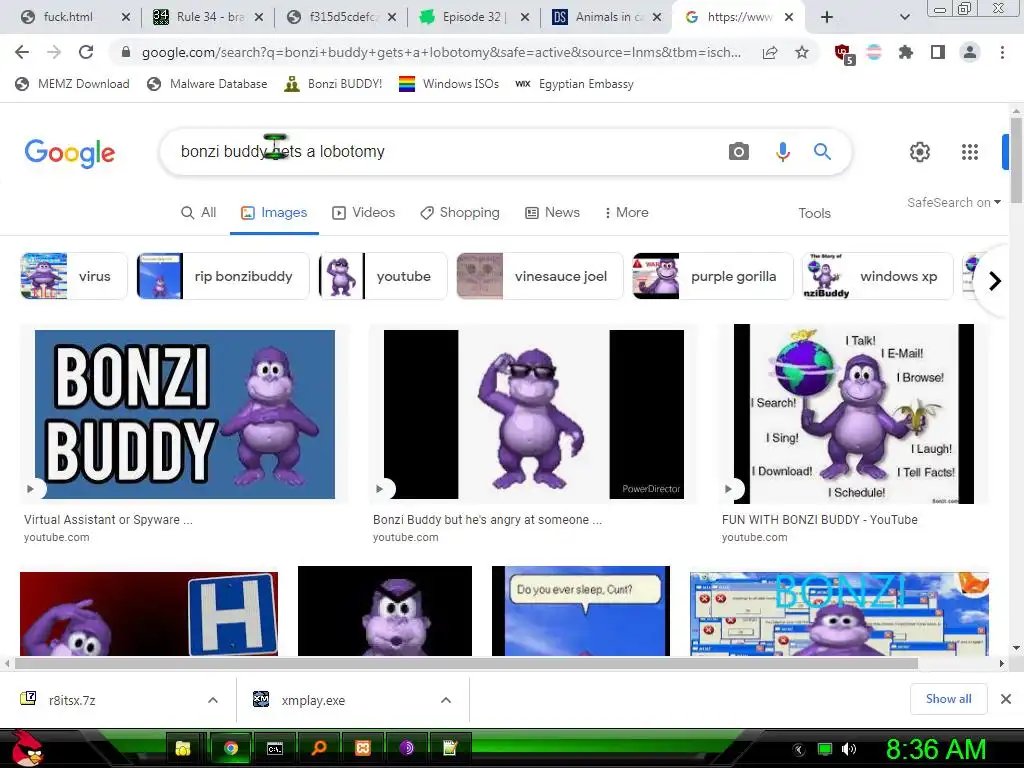Open FUN WITH BONZI BUDDY thumbnail
Viewport: 1024px width, 768px height.
pyautogui.click(x=854, y=414)
